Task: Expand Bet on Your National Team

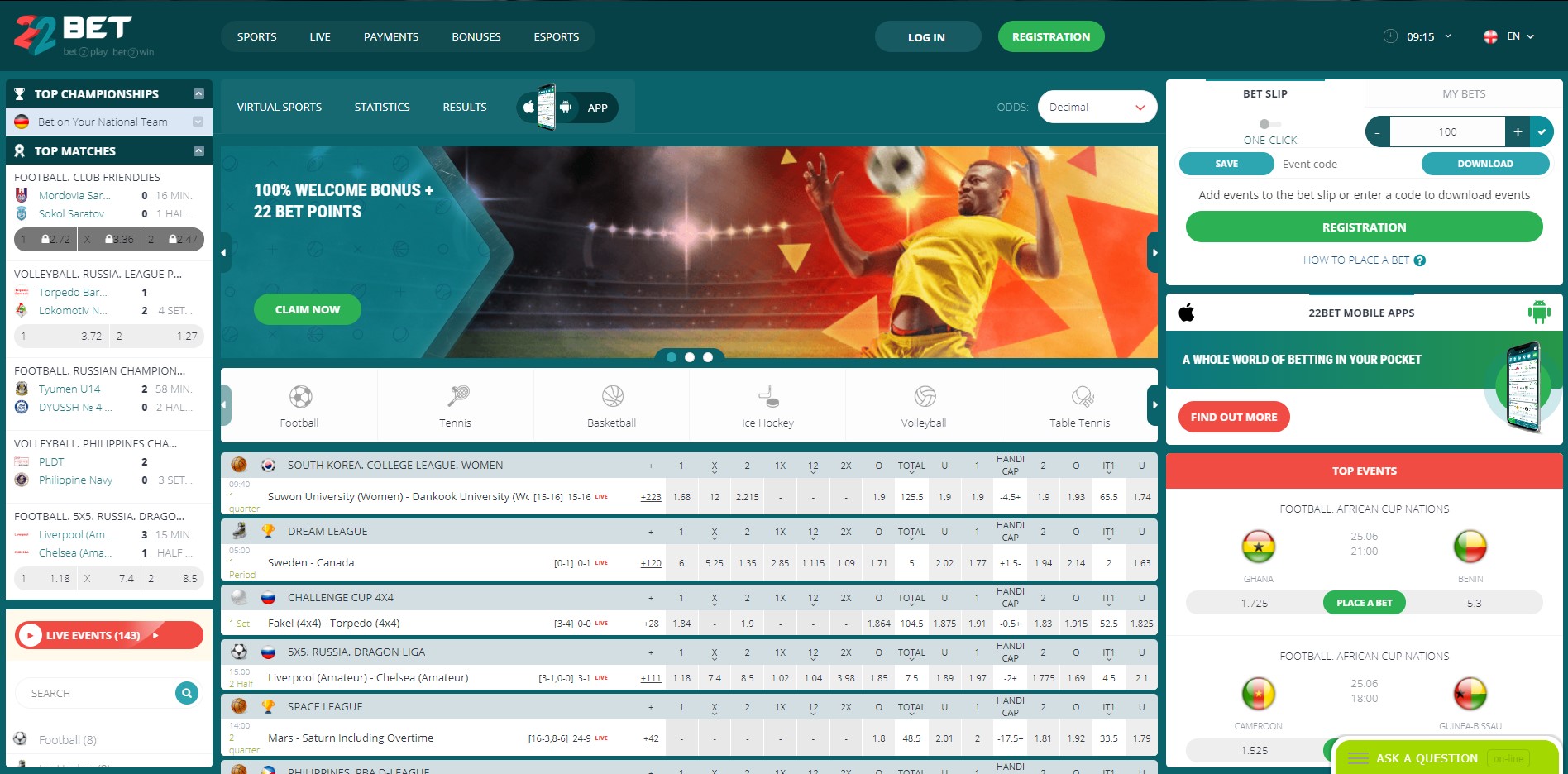Action: click(x=198, y=122)
